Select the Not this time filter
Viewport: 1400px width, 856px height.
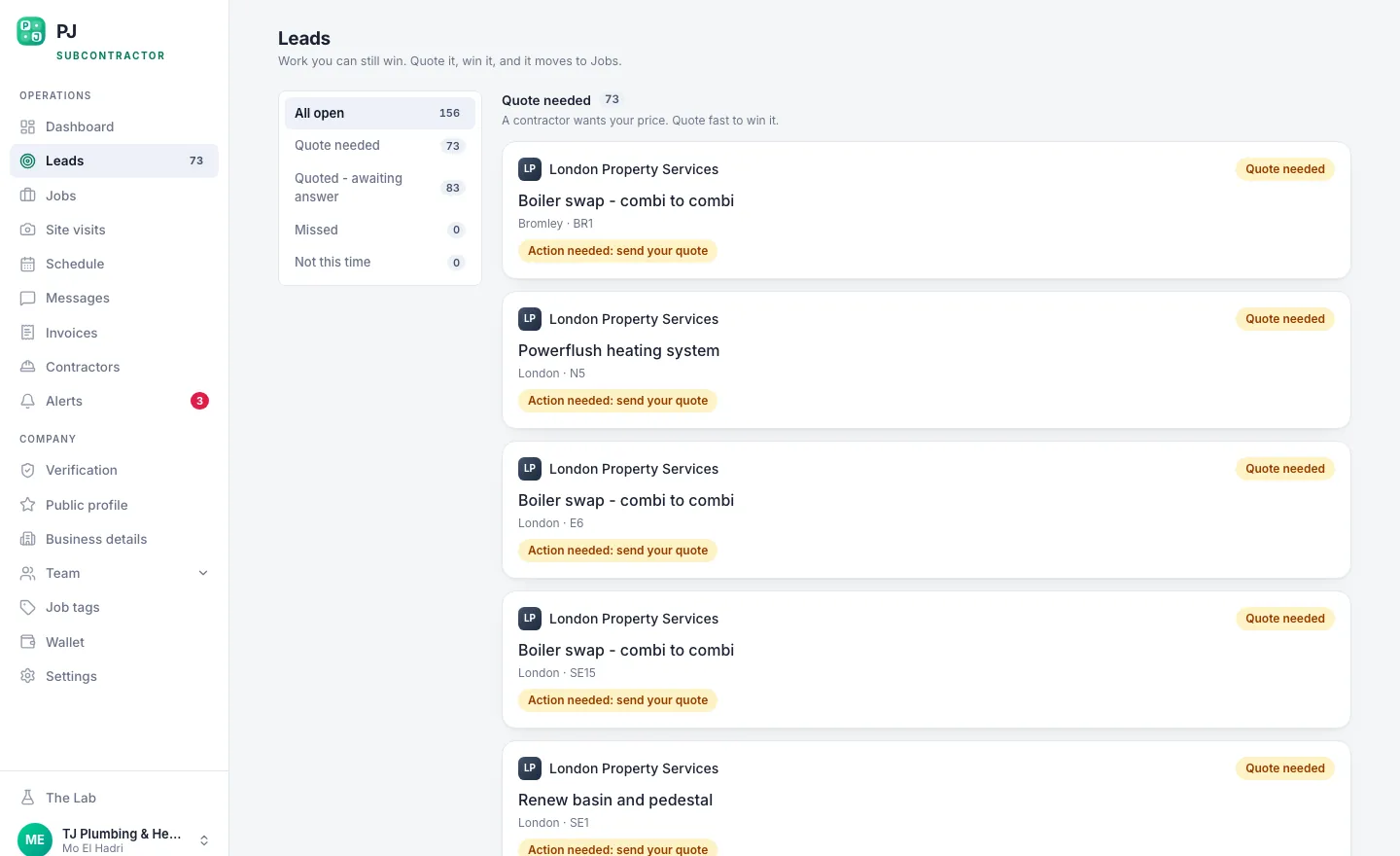coord(379,263)
